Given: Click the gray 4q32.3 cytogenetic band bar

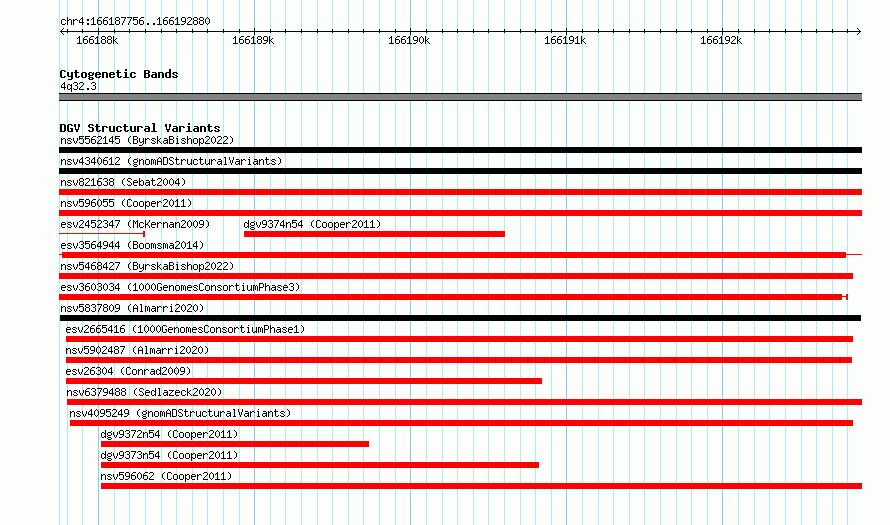Looking at the screenshot, I should coord(460,97).
